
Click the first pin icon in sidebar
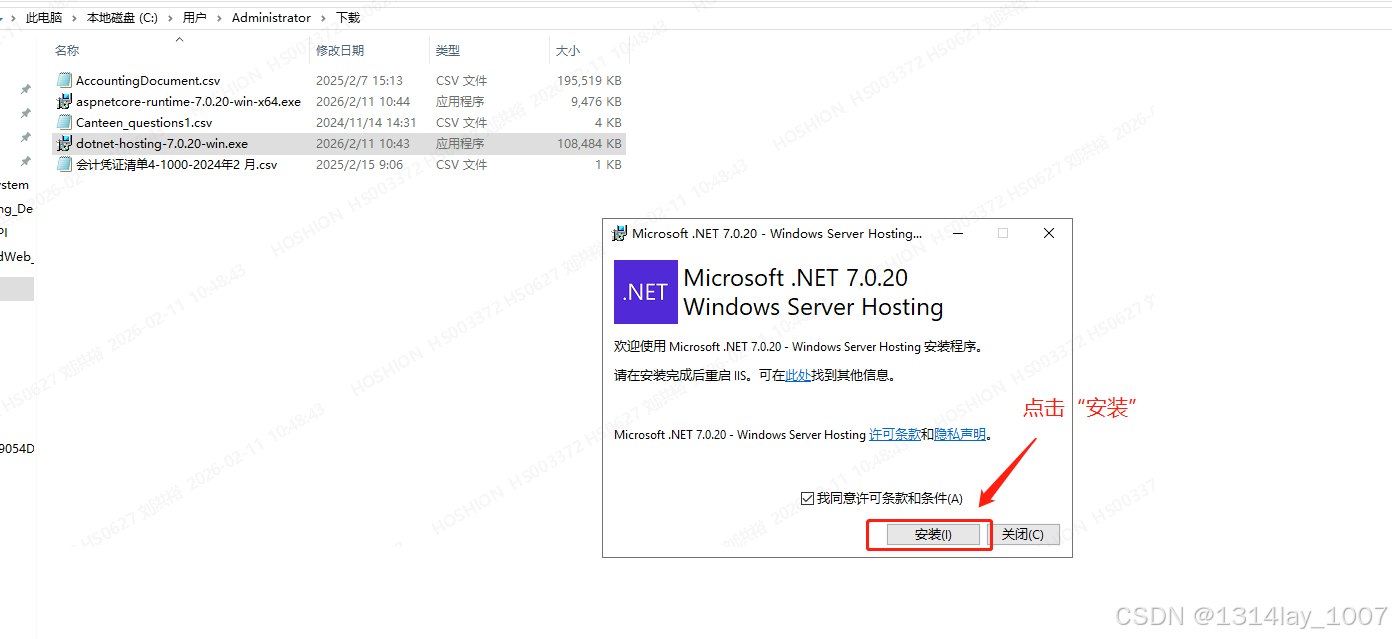(26, 89)
